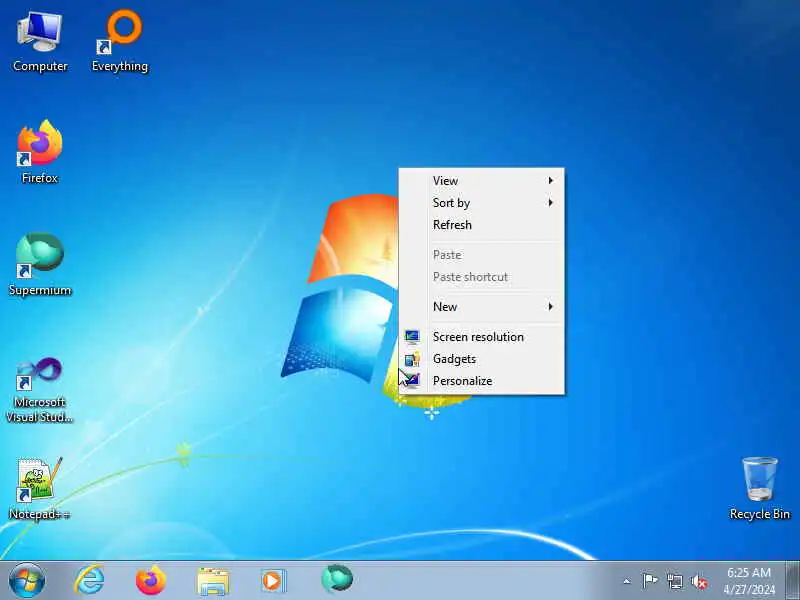The image size is (800, 600).
Task: Launch Internet Explorer from the taskbar
Action: tap(90, 581)
